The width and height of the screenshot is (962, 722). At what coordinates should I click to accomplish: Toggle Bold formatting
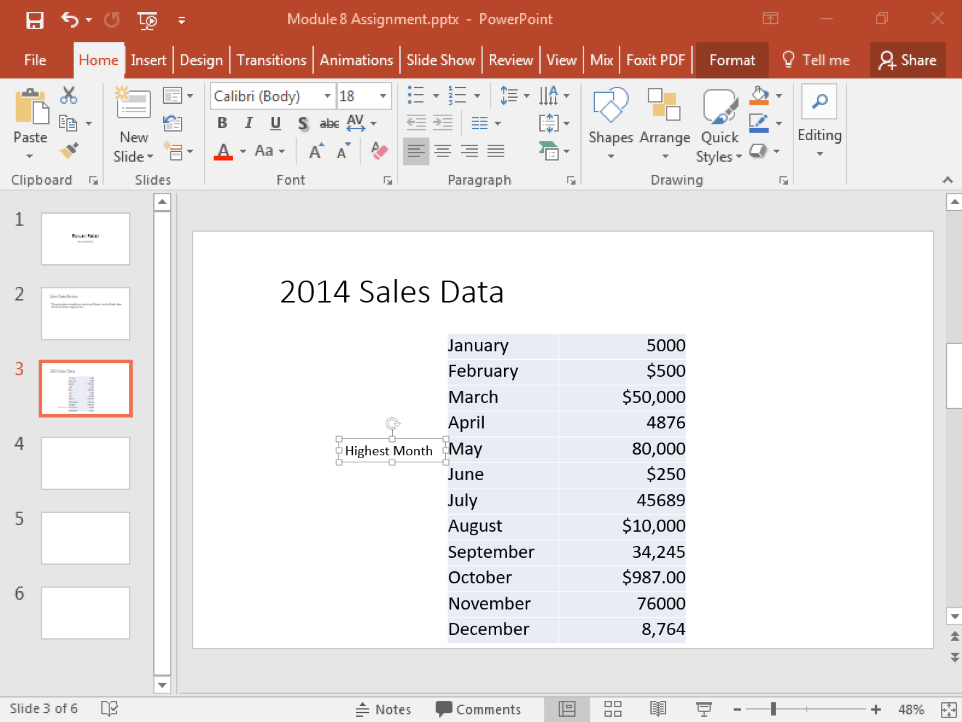coord(222,124)
